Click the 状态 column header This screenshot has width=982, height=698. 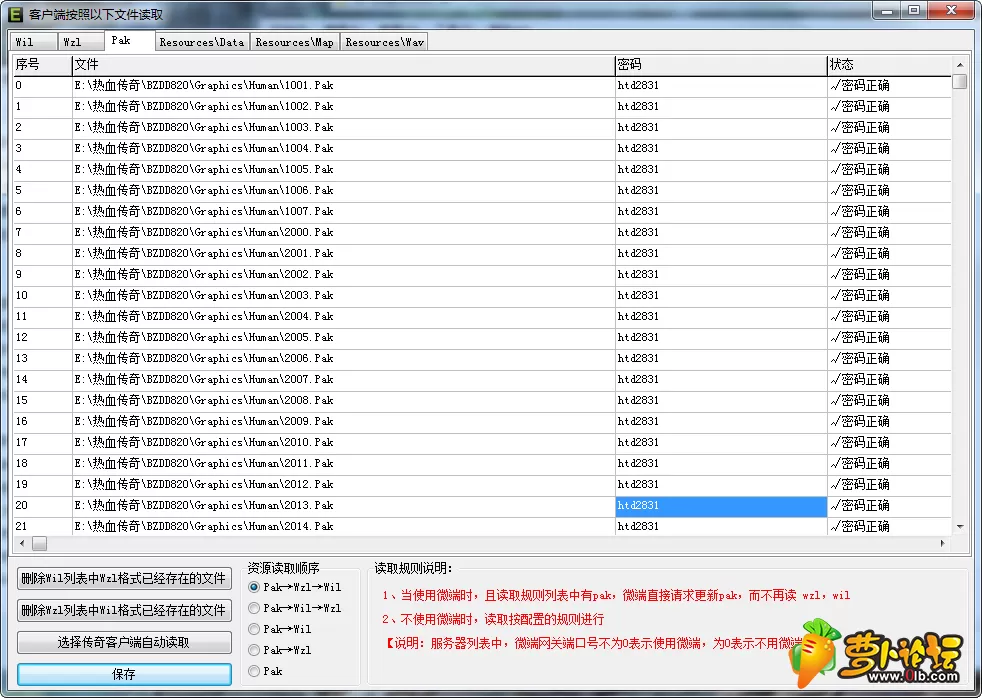(889, 64)
